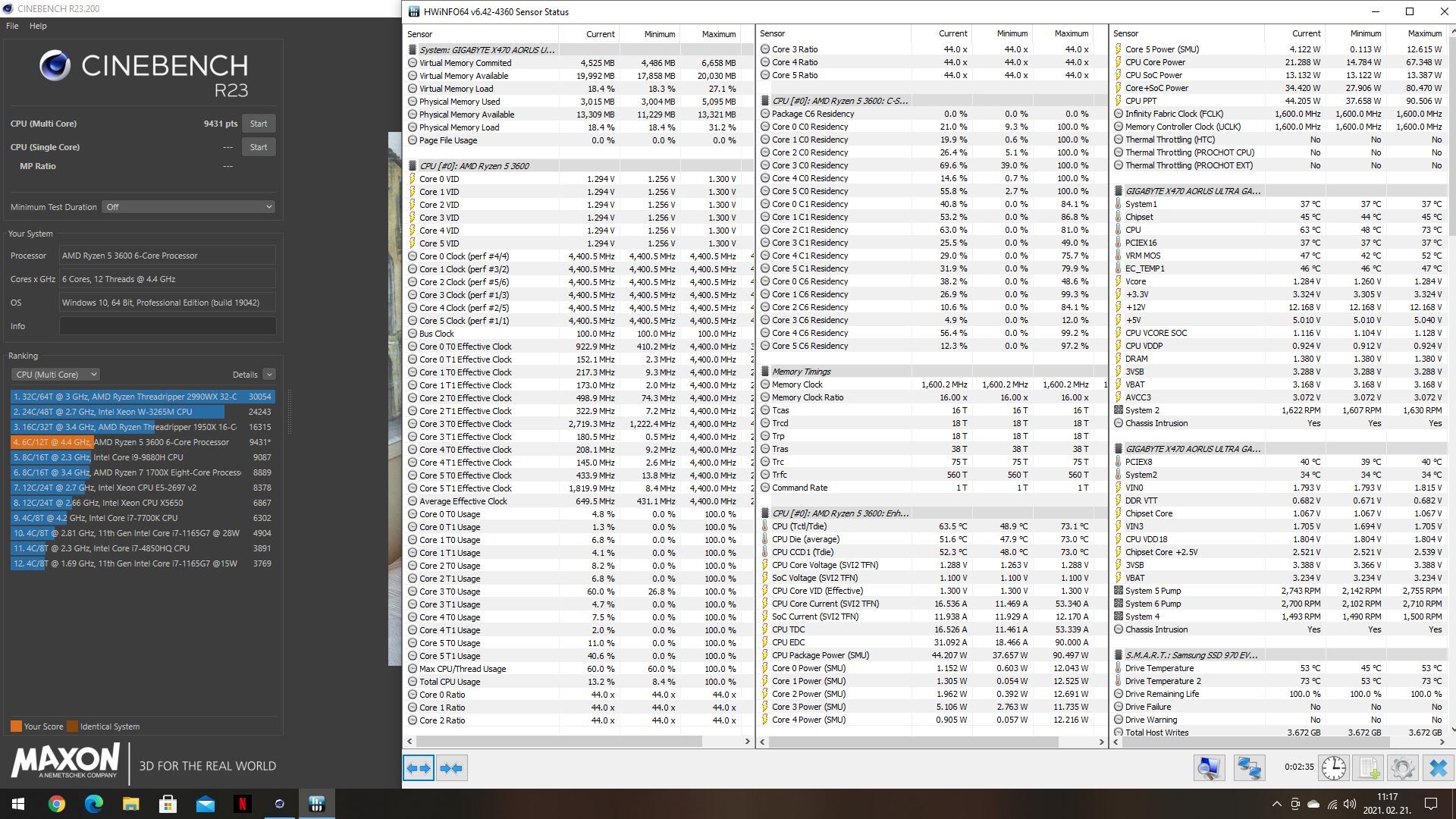Open Microsoft Edge from the taskbar

pyautogui.click(x=94, y=804)
